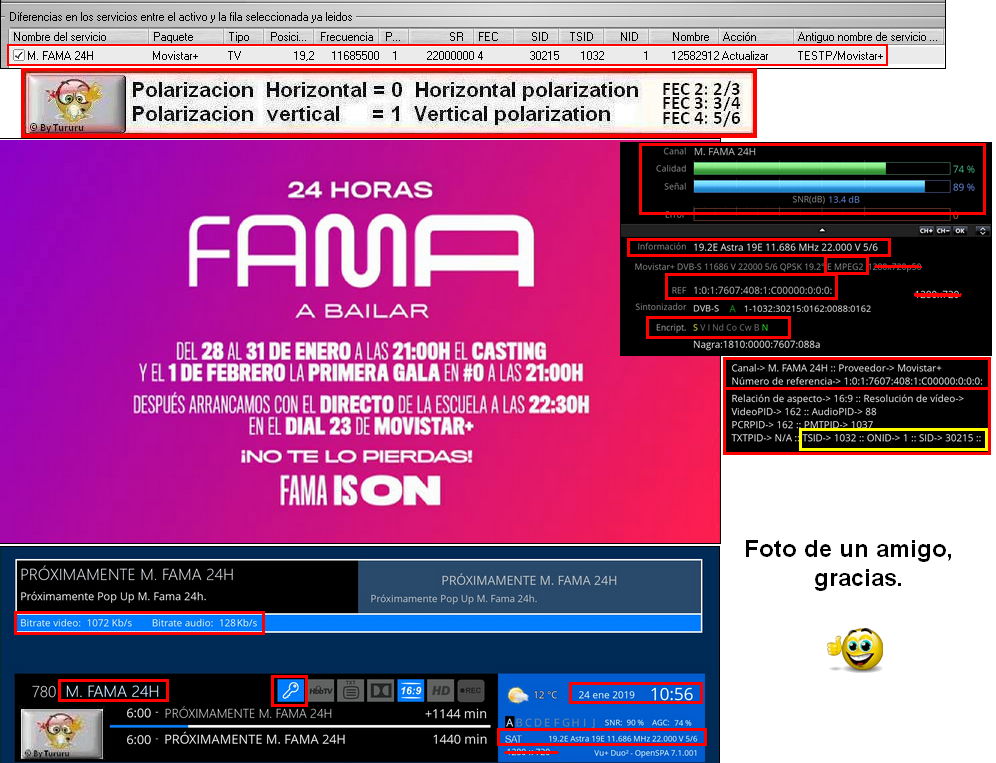Click the clock time 10:56
This screenshot has width=996, height=763.
coord(672,694)
